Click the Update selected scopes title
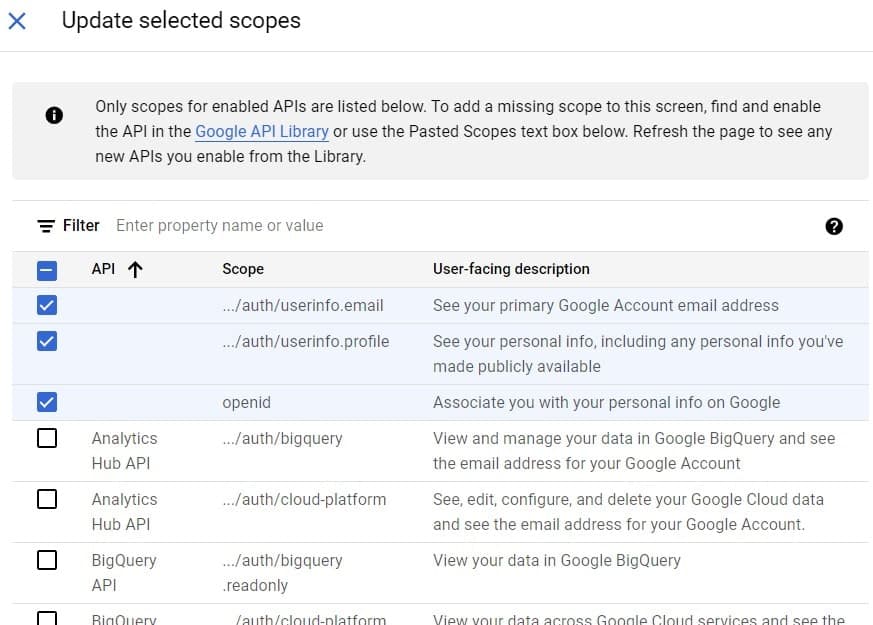The height and width of the screenshot is (625, 873). click(181, 20)
